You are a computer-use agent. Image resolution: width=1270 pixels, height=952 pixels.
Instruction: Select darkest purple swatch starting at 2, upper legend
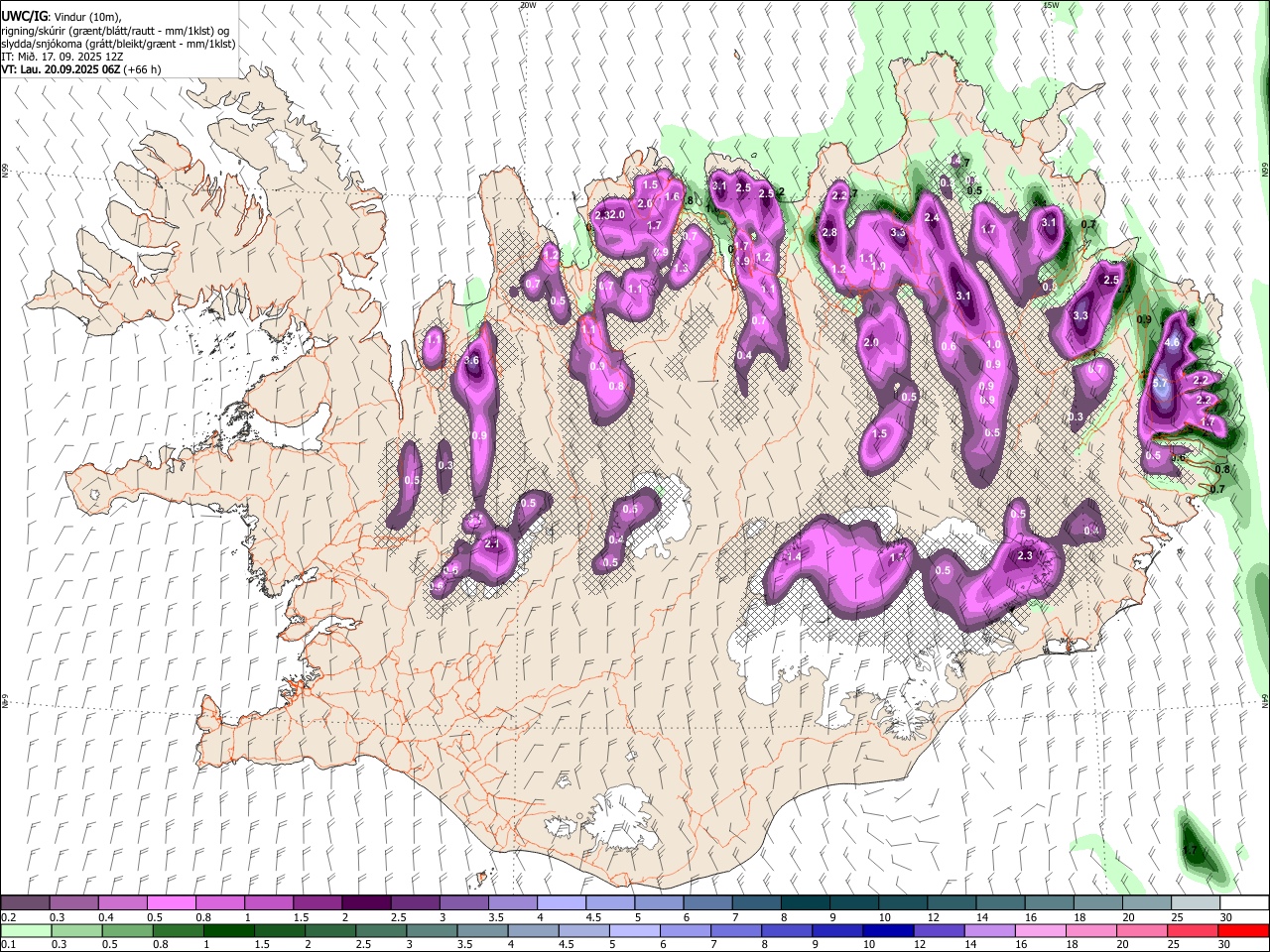[x=366, y=903]
